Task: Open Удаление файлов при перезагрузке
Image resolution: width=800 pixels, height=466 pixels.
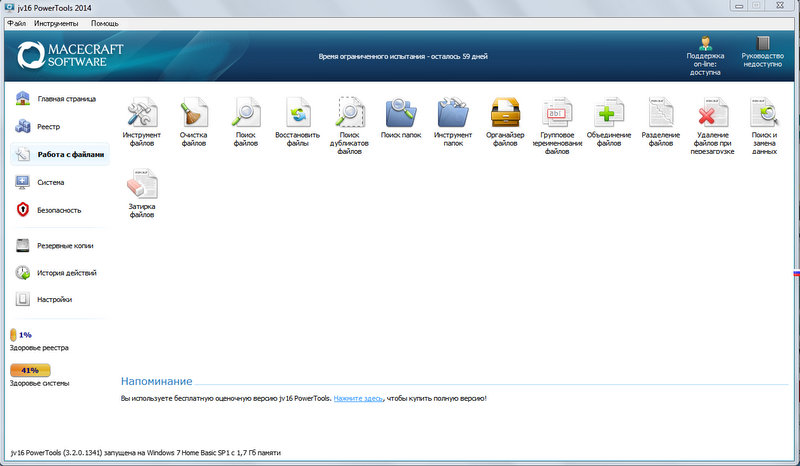Action: coord(713,126)
